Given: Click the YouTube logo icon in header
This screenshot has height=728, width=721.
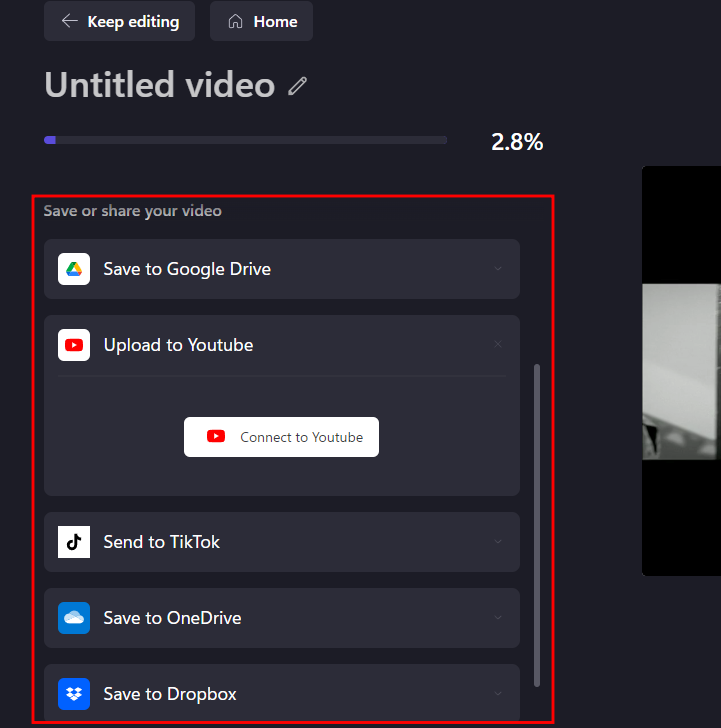Looking at the screenshot, I should [74, 345].
